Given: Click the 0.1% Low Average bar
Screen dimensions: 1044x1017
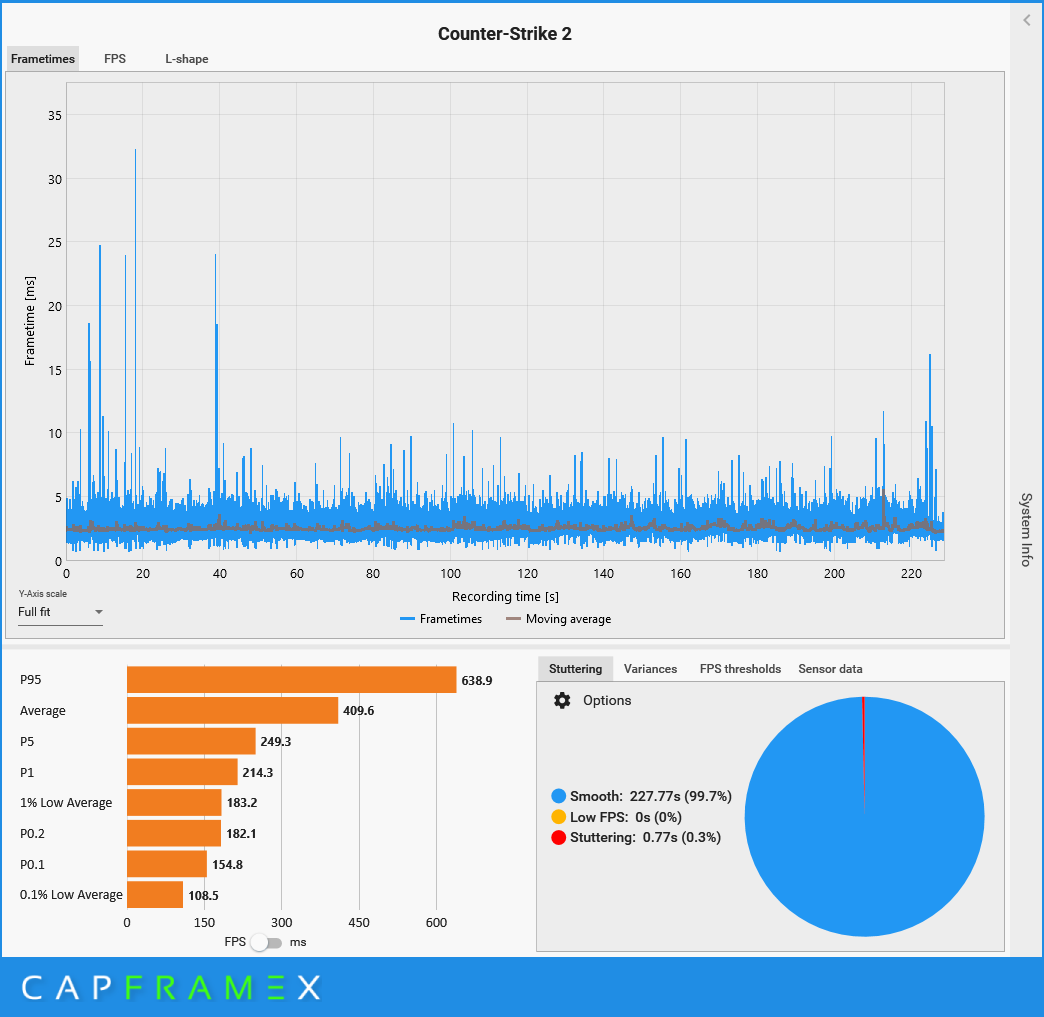Looking at the screenshot, I should [155, 894].
